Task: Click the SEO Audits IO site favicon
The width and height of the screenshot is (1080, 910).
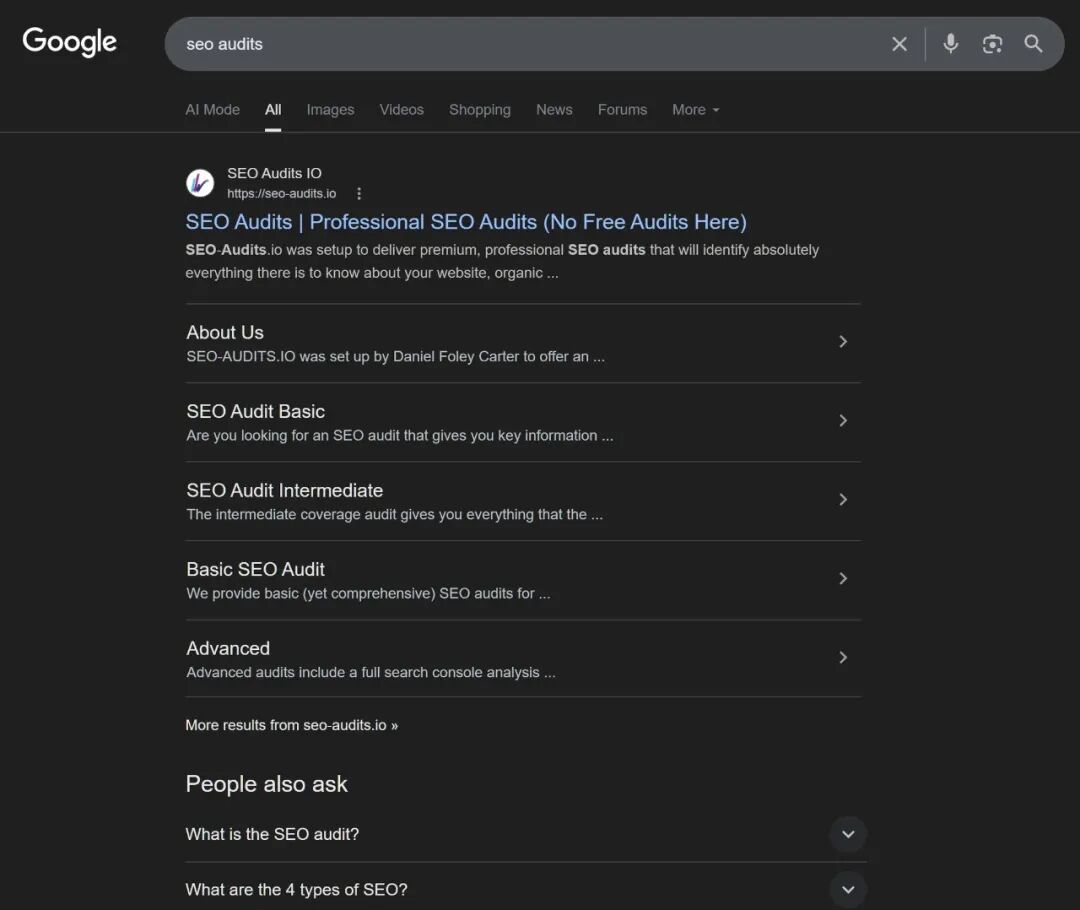Action: click(200, 183)
